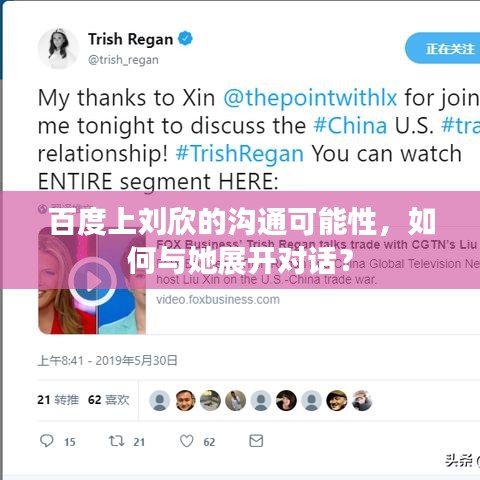The height and width of the screenshot is (480, 480).
Task: Click the Trish Regan display name
Action: (130, 39)
